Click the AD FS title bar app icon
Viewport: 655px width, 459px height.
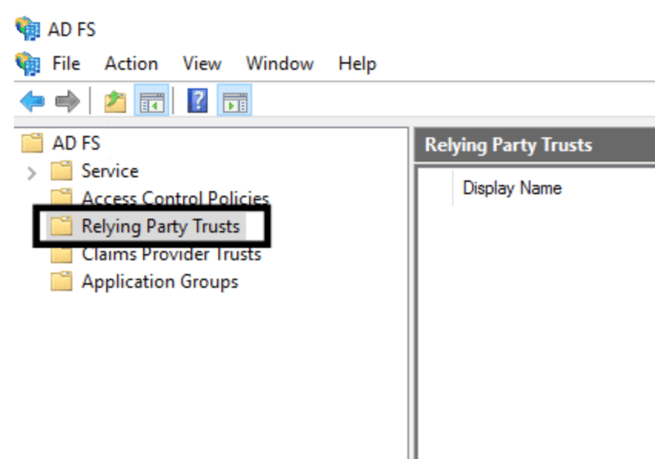28,28
